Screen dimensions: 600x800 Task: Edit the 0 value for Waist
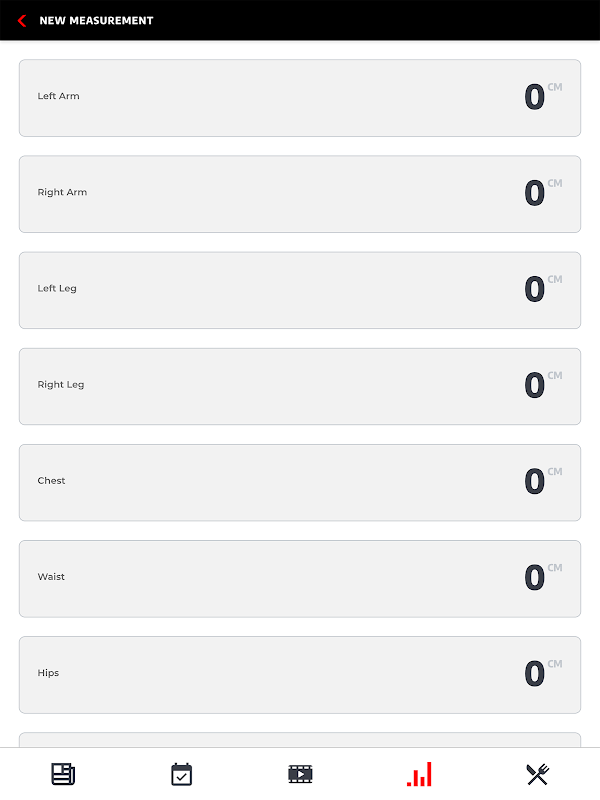point(534,578)
